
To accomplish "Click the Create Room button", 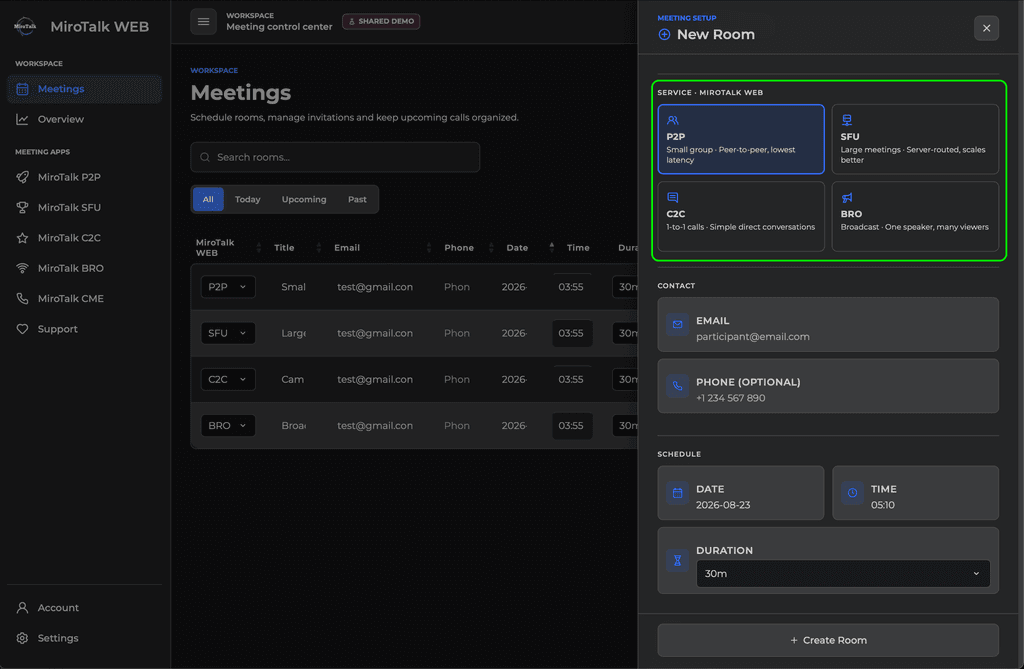I will (x=828, y=640).
